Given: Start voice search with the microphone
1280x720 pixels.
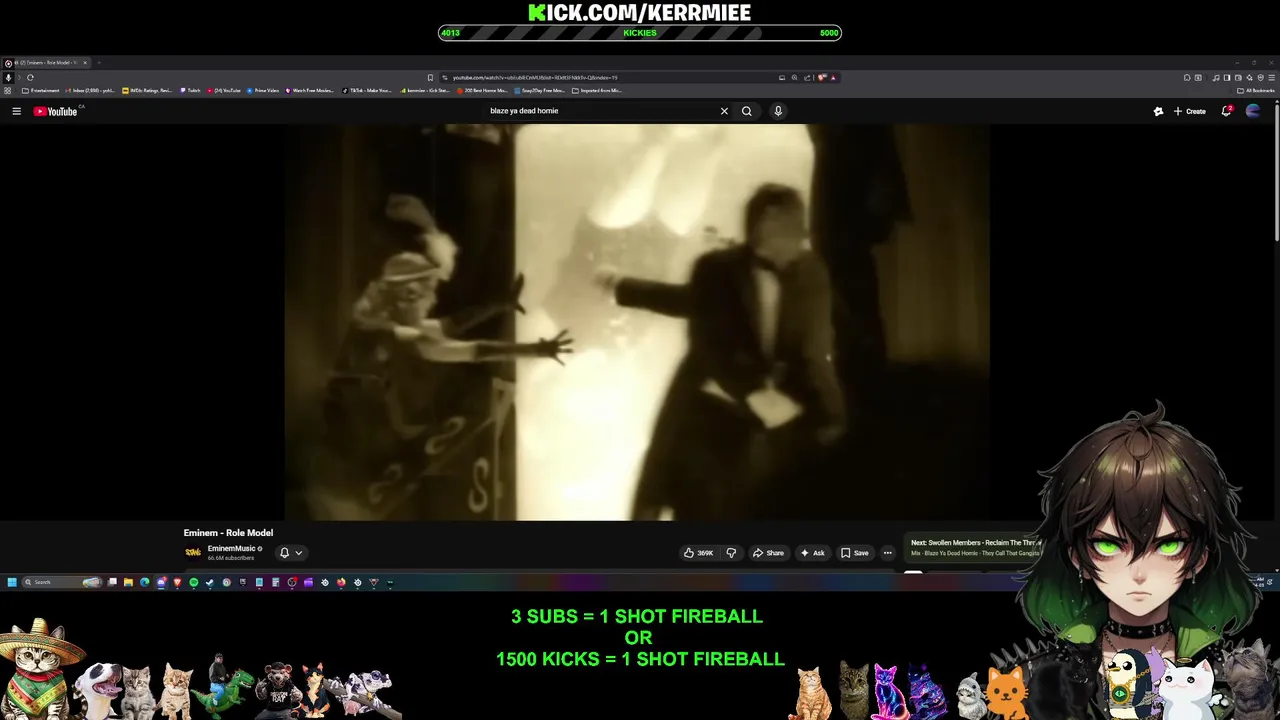Looking at the screenshot, I should point(778,111).
